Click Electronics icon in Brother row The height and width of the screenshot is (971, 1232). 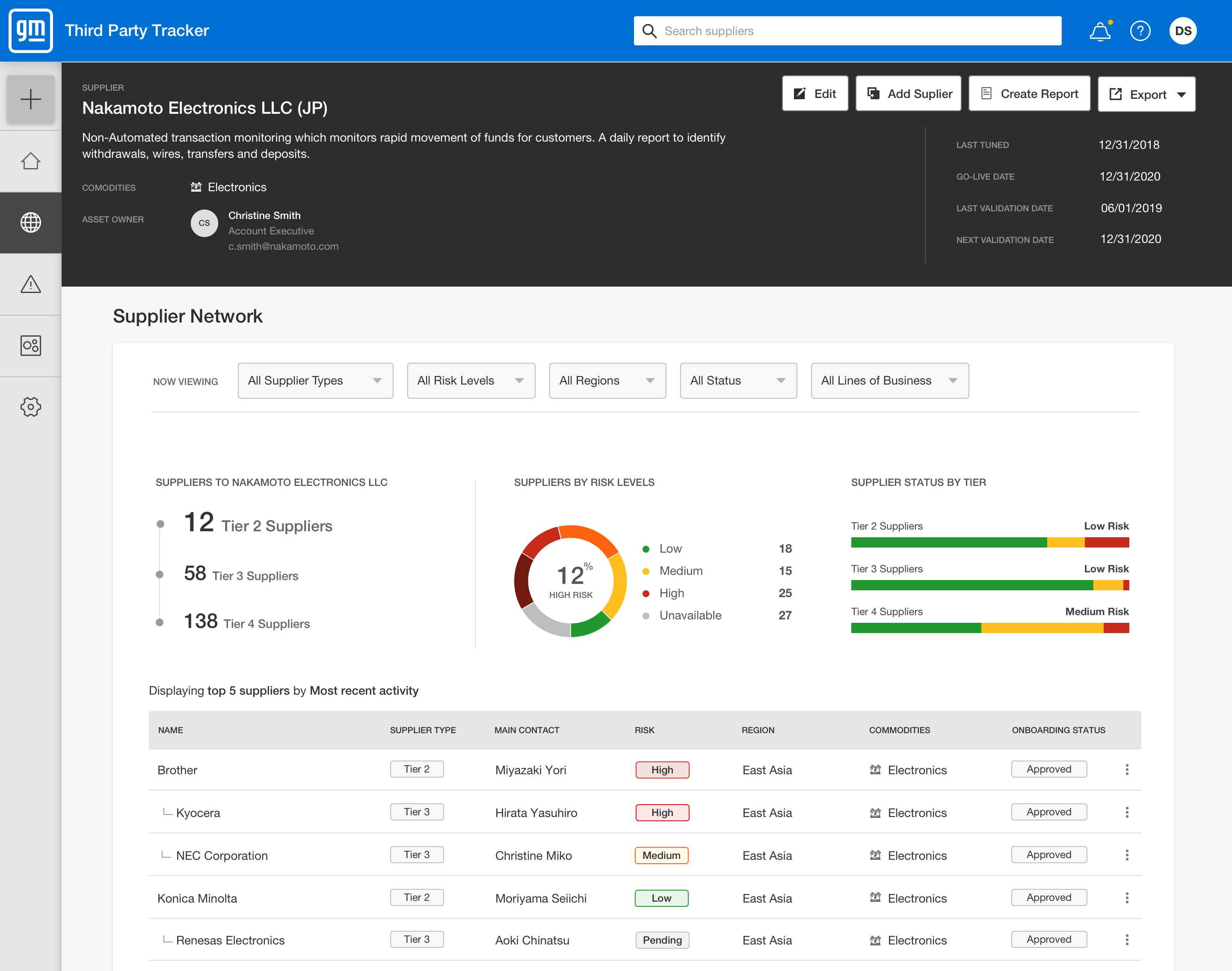click(x=875, y=769)
